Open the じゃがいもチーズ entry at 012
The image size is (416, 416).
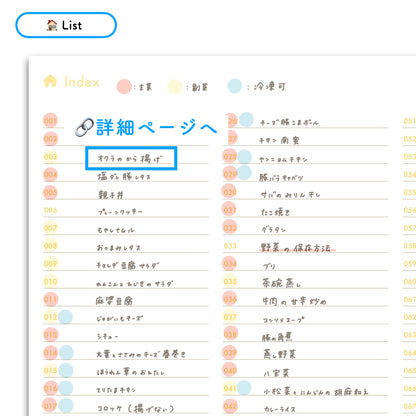click(x=119, y=319)
